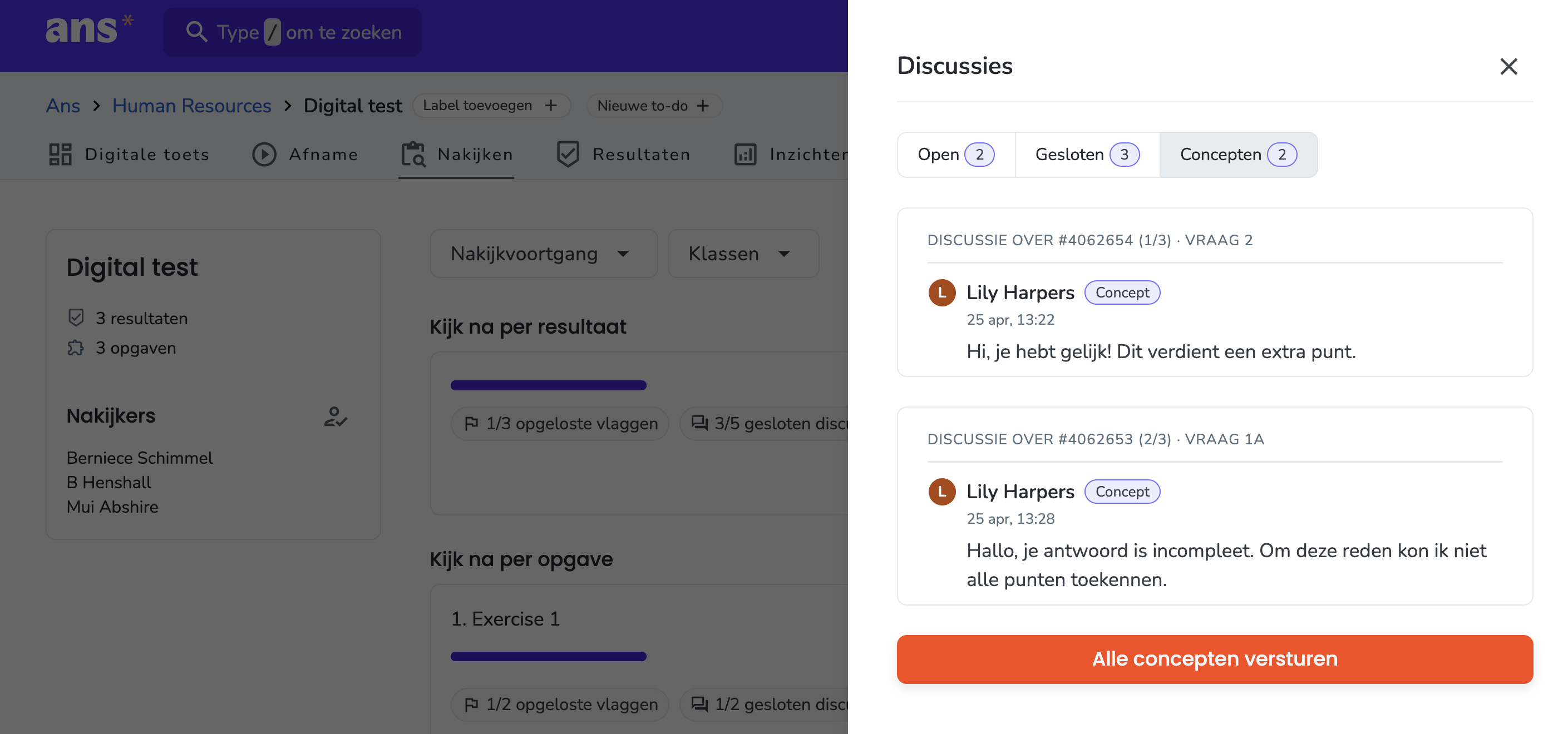Image resolution: width=1568 pixels, height=734 pixels.
Task: Click the plus icon in Label toevoegen
Action: (x=551, y=105)
